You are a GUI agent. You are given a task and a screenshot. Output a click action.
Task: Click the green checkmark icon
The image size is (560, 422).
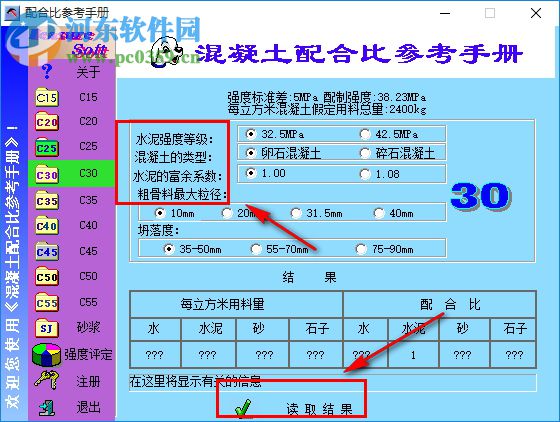[x=243, y=408]
